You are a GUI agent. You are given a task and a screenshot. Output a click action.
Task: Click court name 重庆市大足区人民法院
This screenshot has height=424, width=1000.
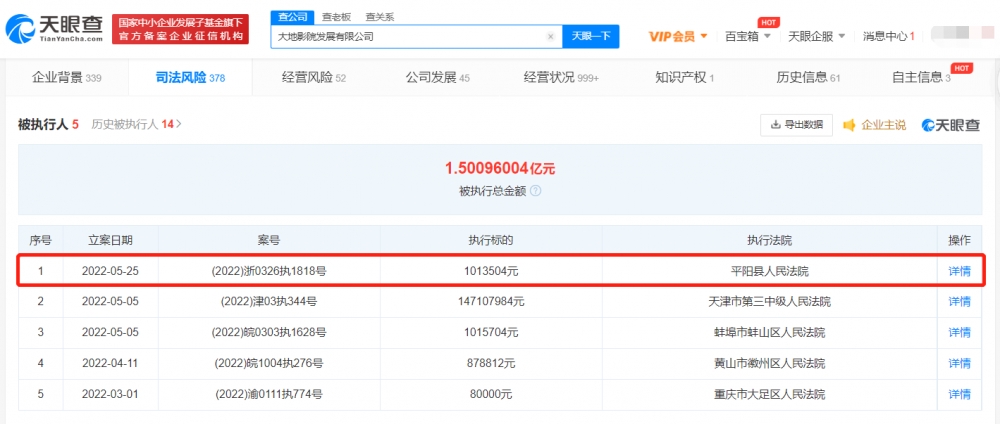769,394
